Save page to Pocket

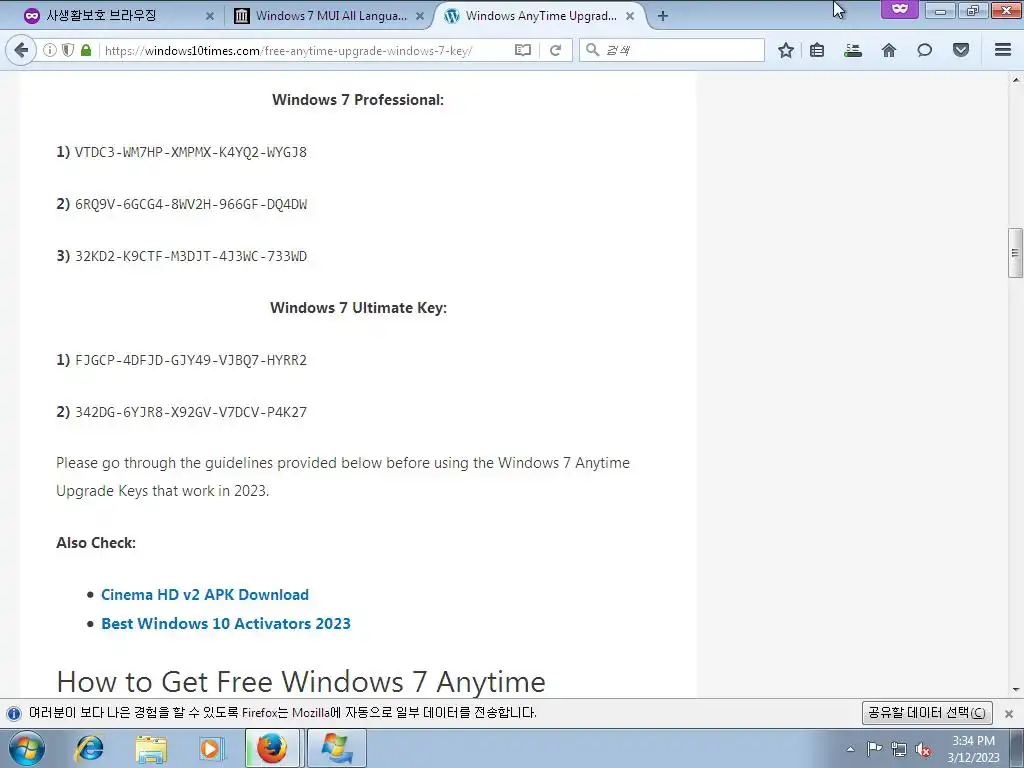click(961, 50)
